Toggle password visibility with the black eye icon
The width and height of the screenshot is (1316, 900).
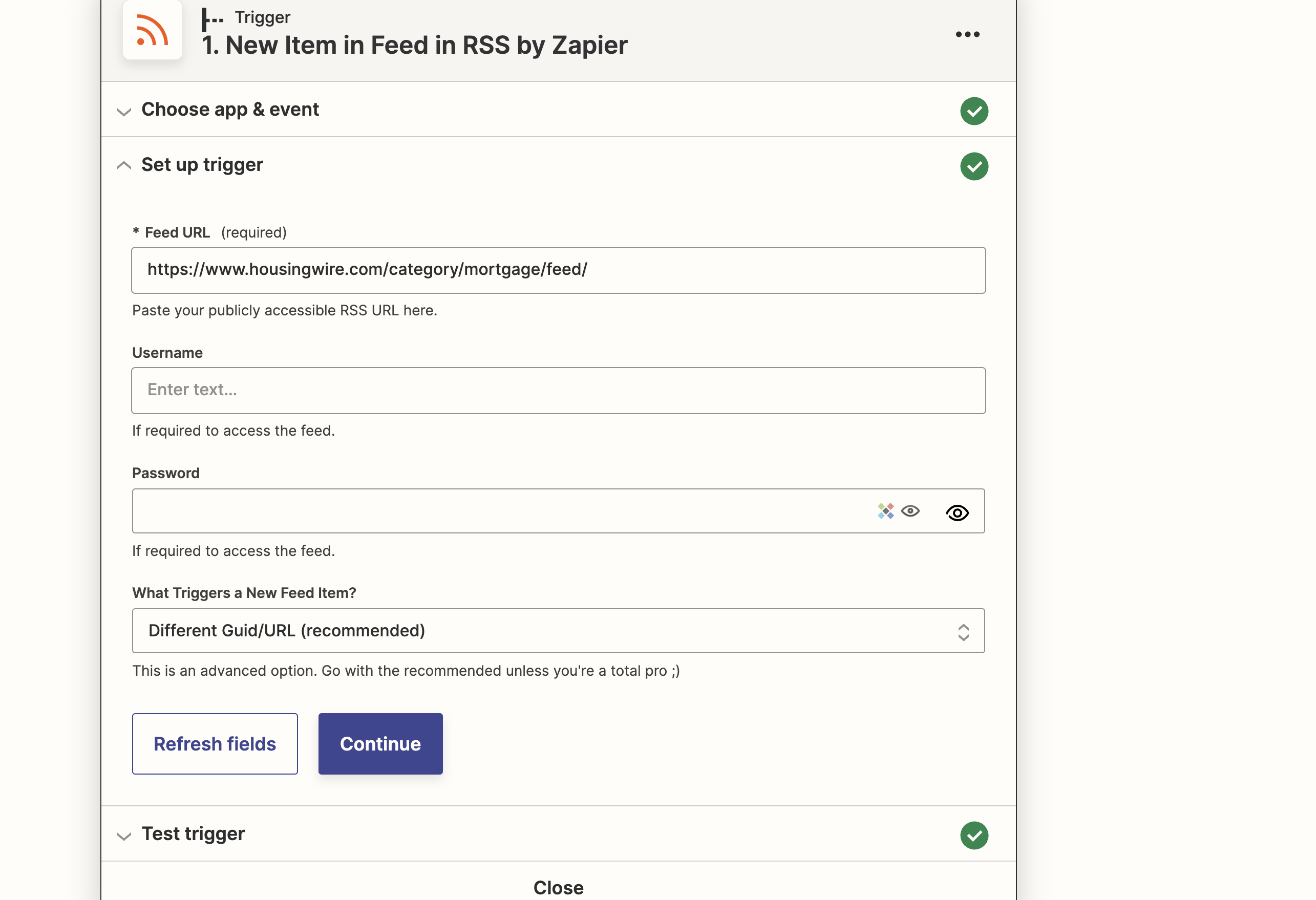(957, 513)
